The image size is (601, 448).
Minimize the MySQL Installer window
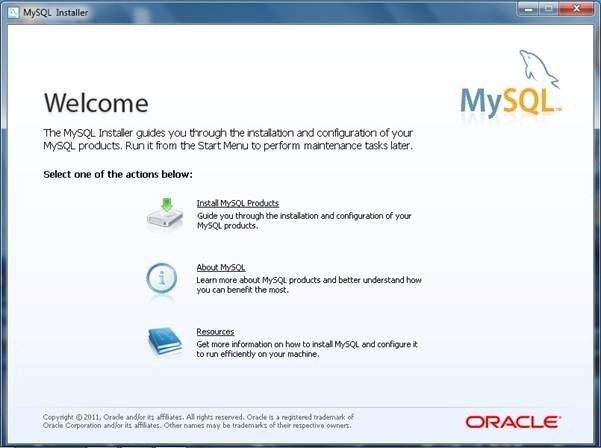tap(528, 9)
